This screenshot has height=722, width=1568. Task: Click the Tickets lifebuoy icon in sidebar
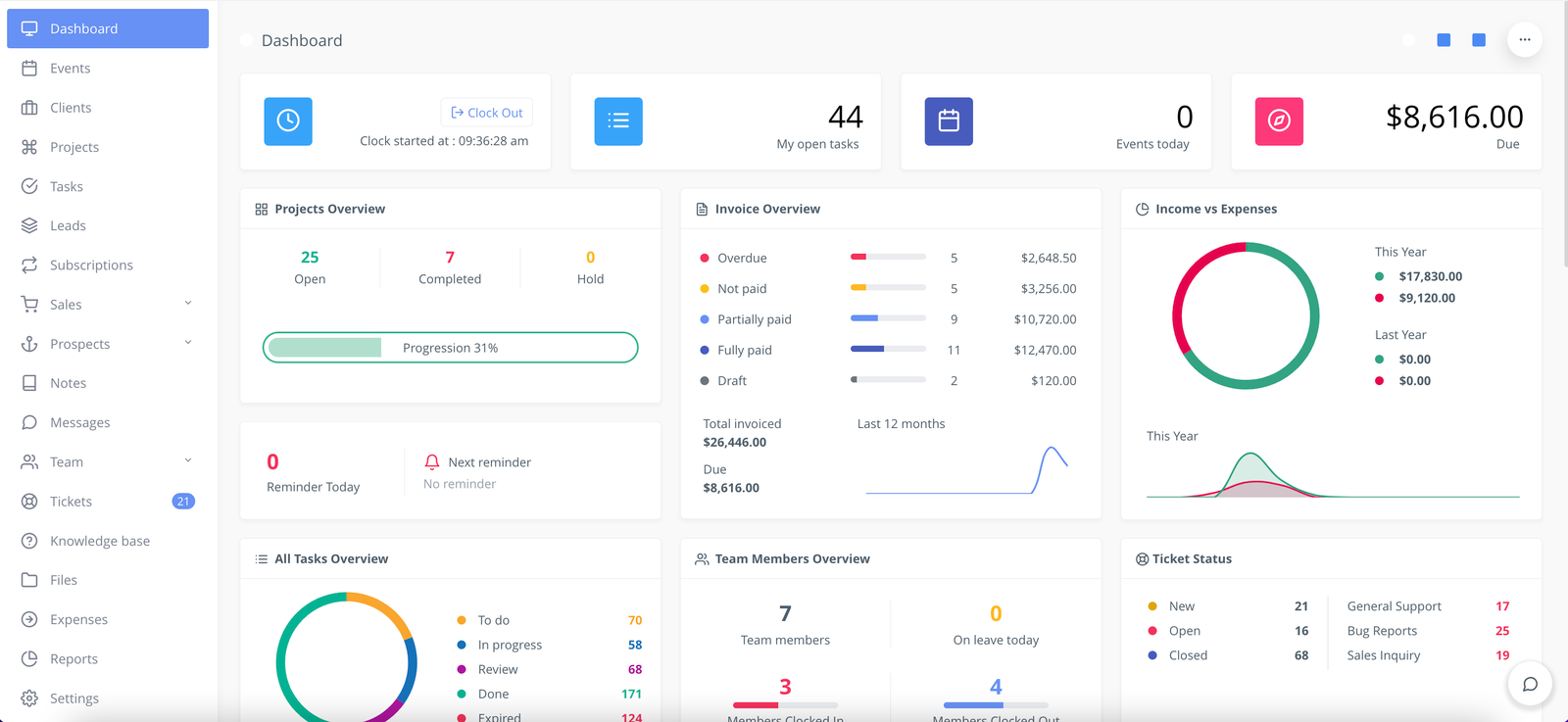pos(29,502)
